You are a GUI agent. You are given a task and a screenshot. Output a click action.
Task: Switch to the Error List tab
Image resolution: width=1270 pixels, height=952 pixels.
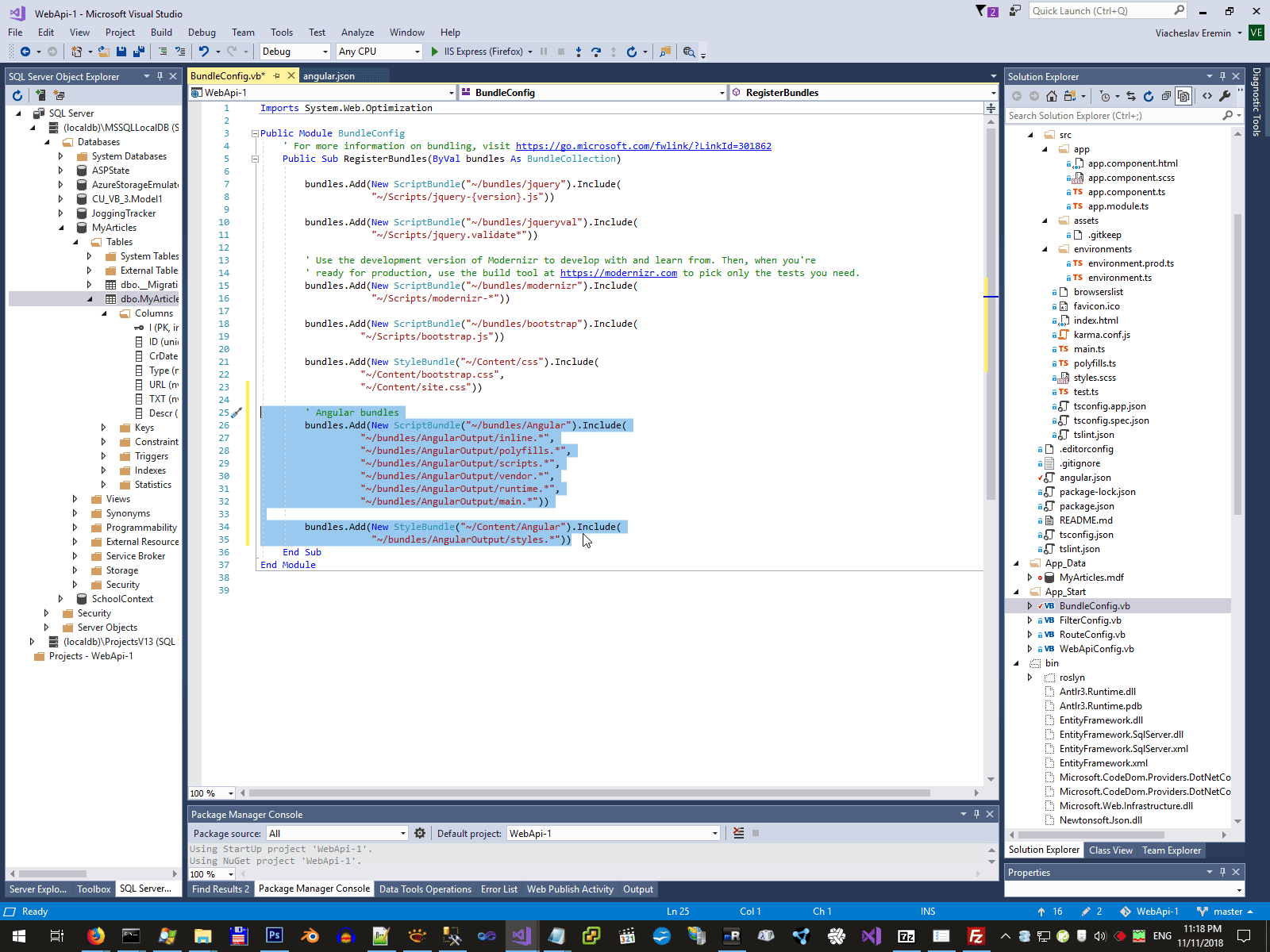click(x=498, y=889)
